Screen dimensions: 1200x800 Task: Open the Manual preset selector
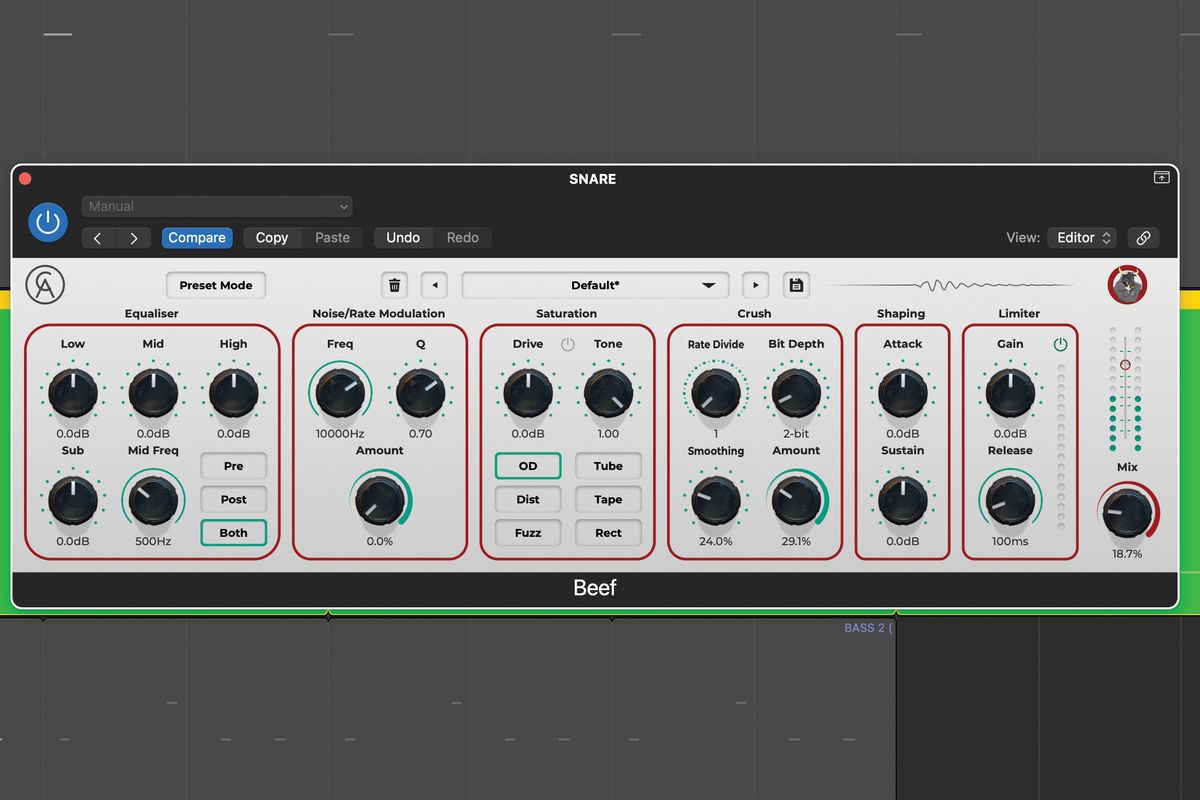217,206
